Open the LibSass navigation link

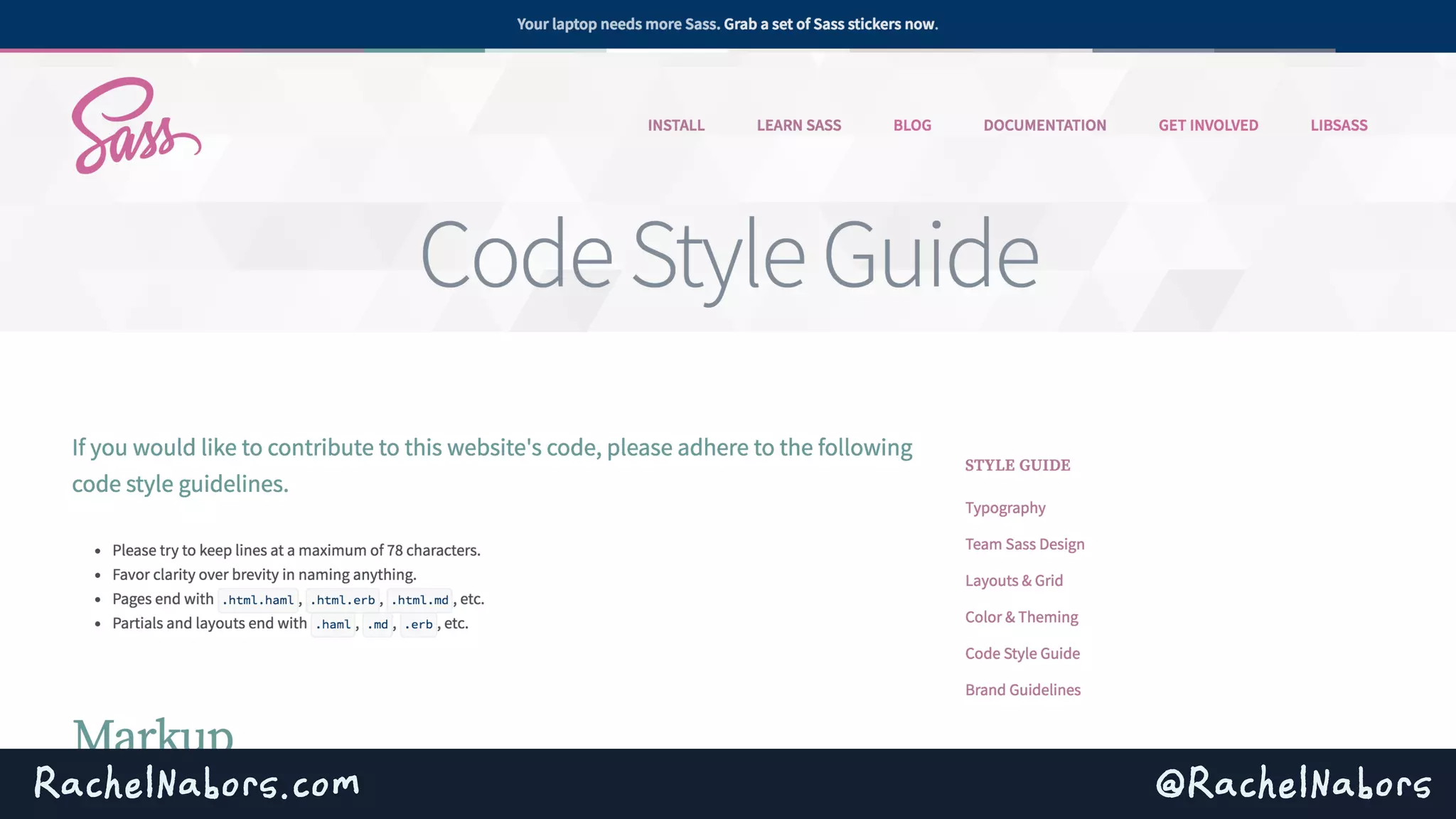point(1339,125)
